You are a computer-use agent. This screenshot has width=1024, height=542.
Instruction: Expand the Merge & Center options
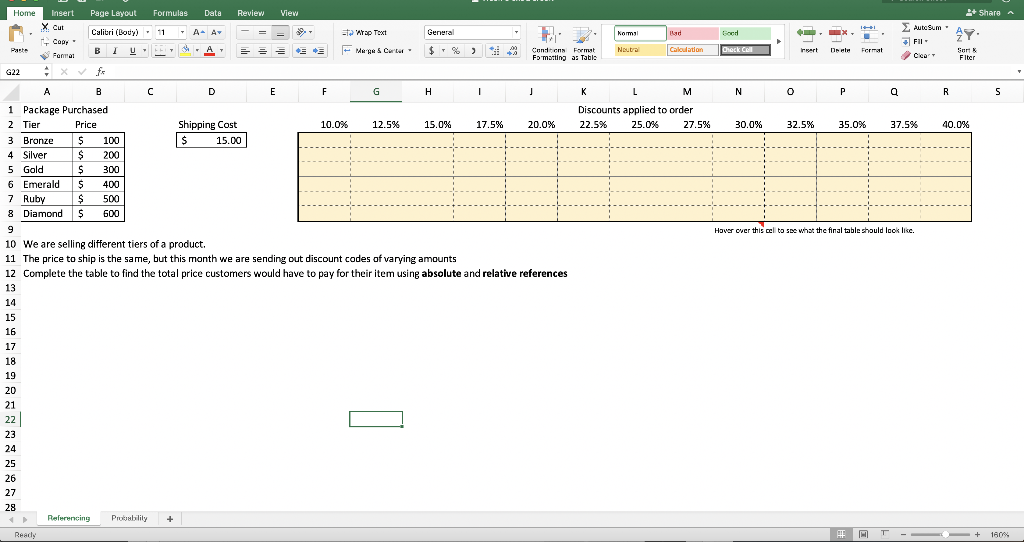(x=410, y=50)
